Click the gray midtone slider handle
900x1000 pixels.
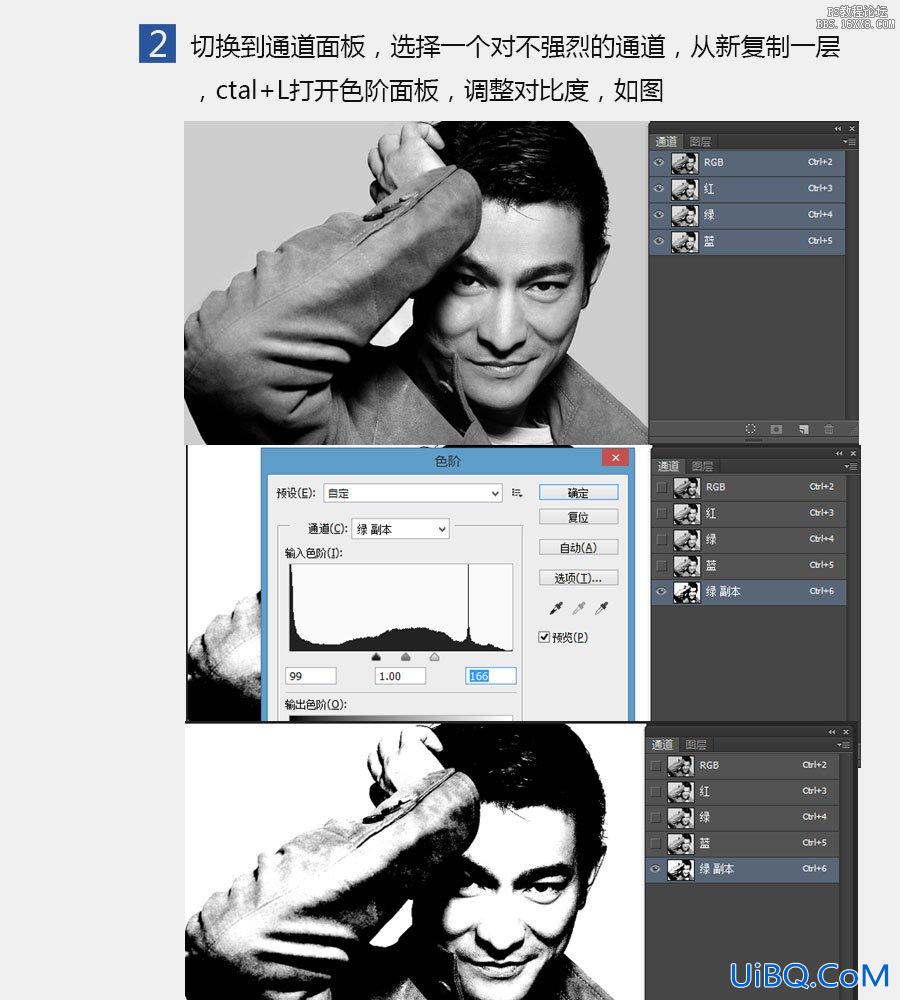pyautogui.click(x=406, y=657)
